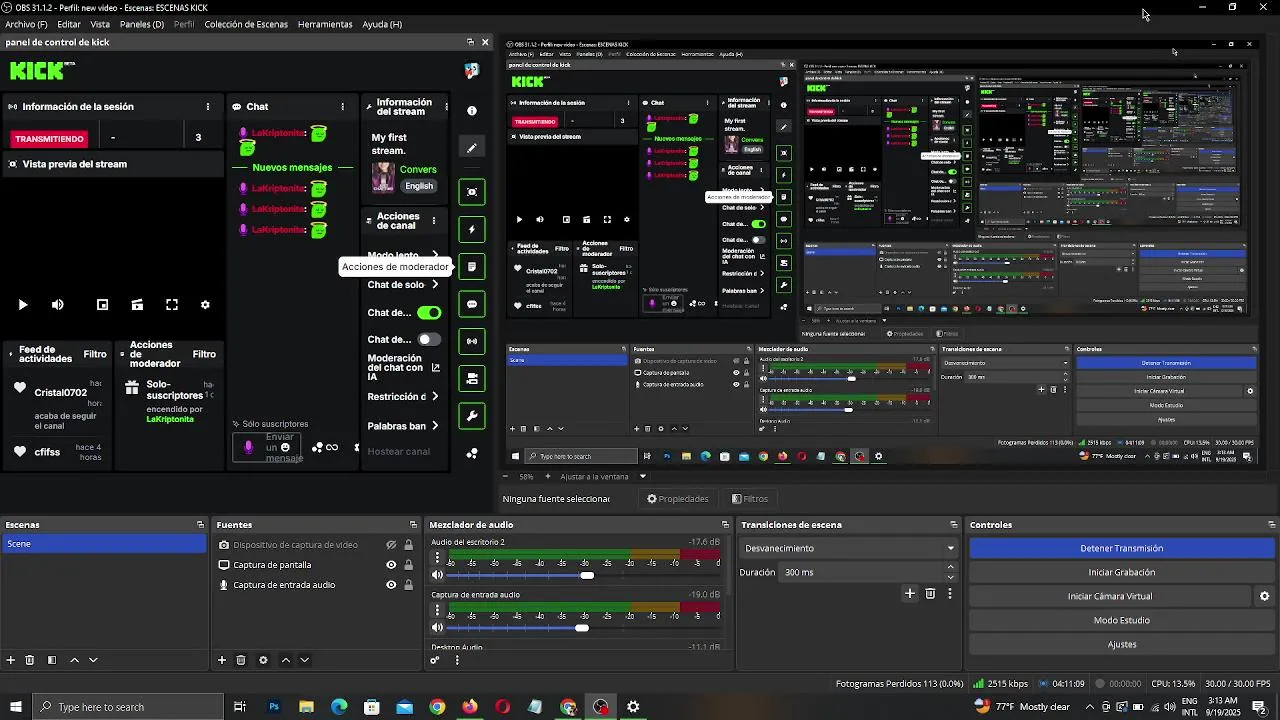Viewport: 1280px width, 720px height.
Task: Show Dispositivo de captura de video source
Action: point(391,545)
